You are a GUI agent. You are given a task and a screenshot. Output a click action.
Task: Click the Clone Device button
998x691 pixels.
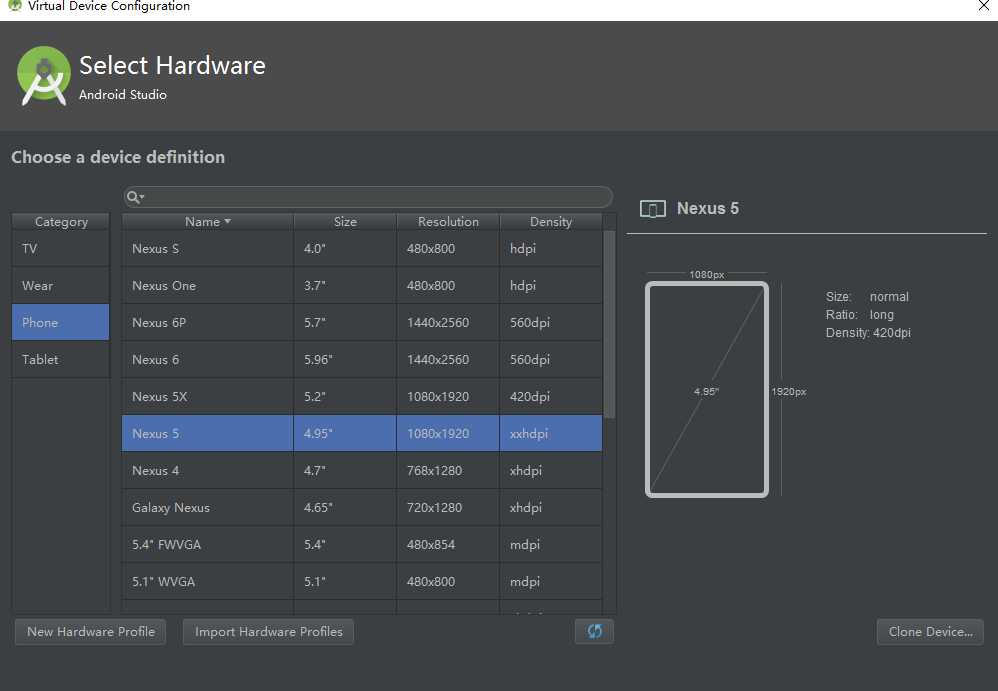point(930,631)
